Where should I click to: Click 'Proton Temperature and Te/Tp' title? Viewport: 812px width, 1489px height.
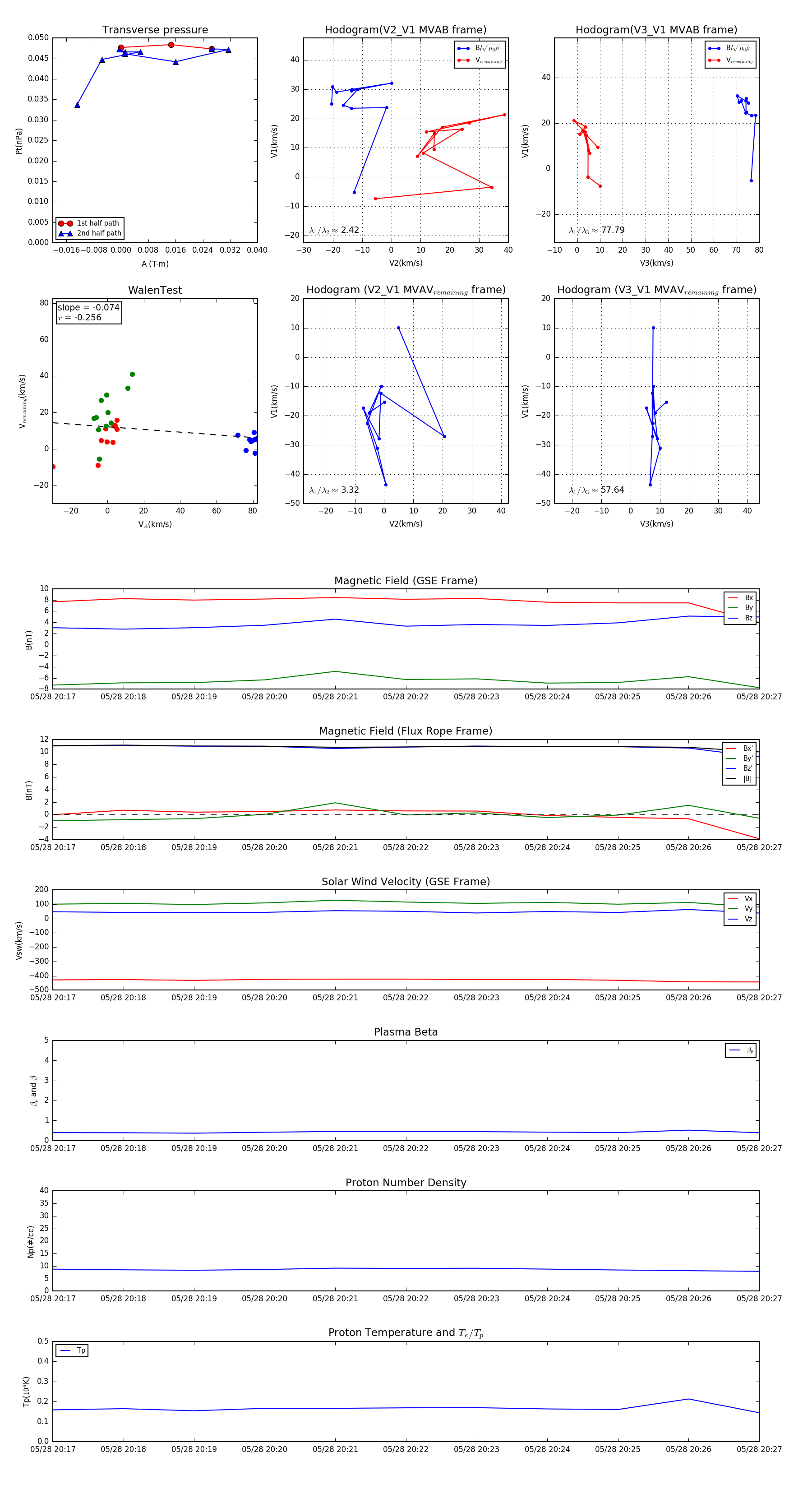[x=406, y=1333]
